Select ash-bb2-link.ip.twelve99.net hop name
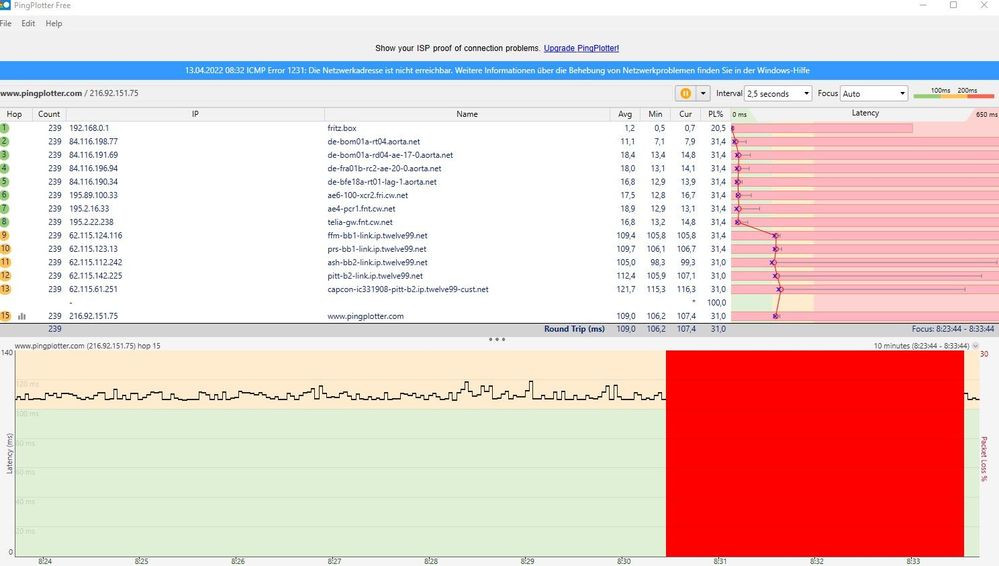 pyautogui.click(x=377, y=262)
